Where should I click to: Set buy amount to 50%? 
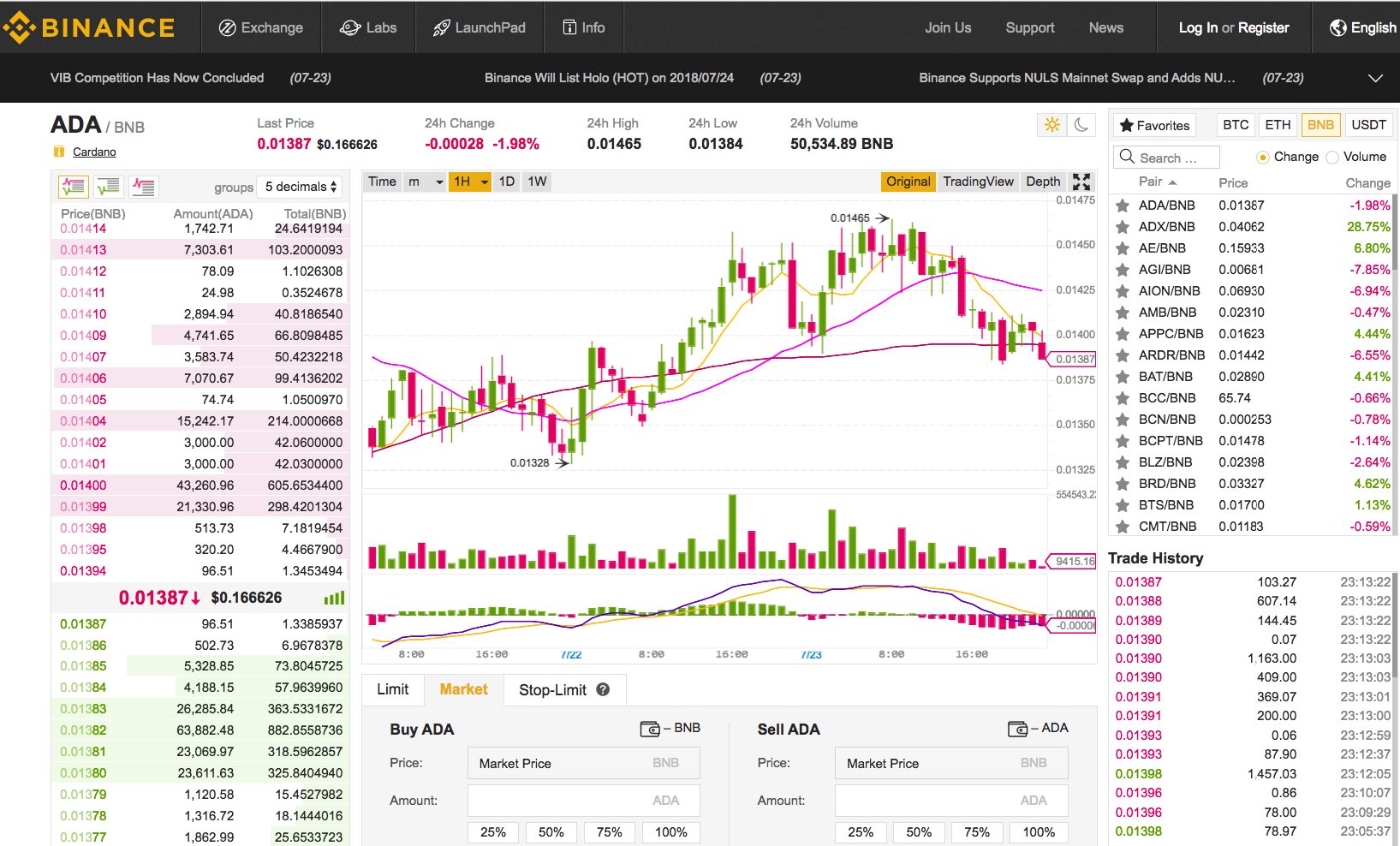coord(551,832)
